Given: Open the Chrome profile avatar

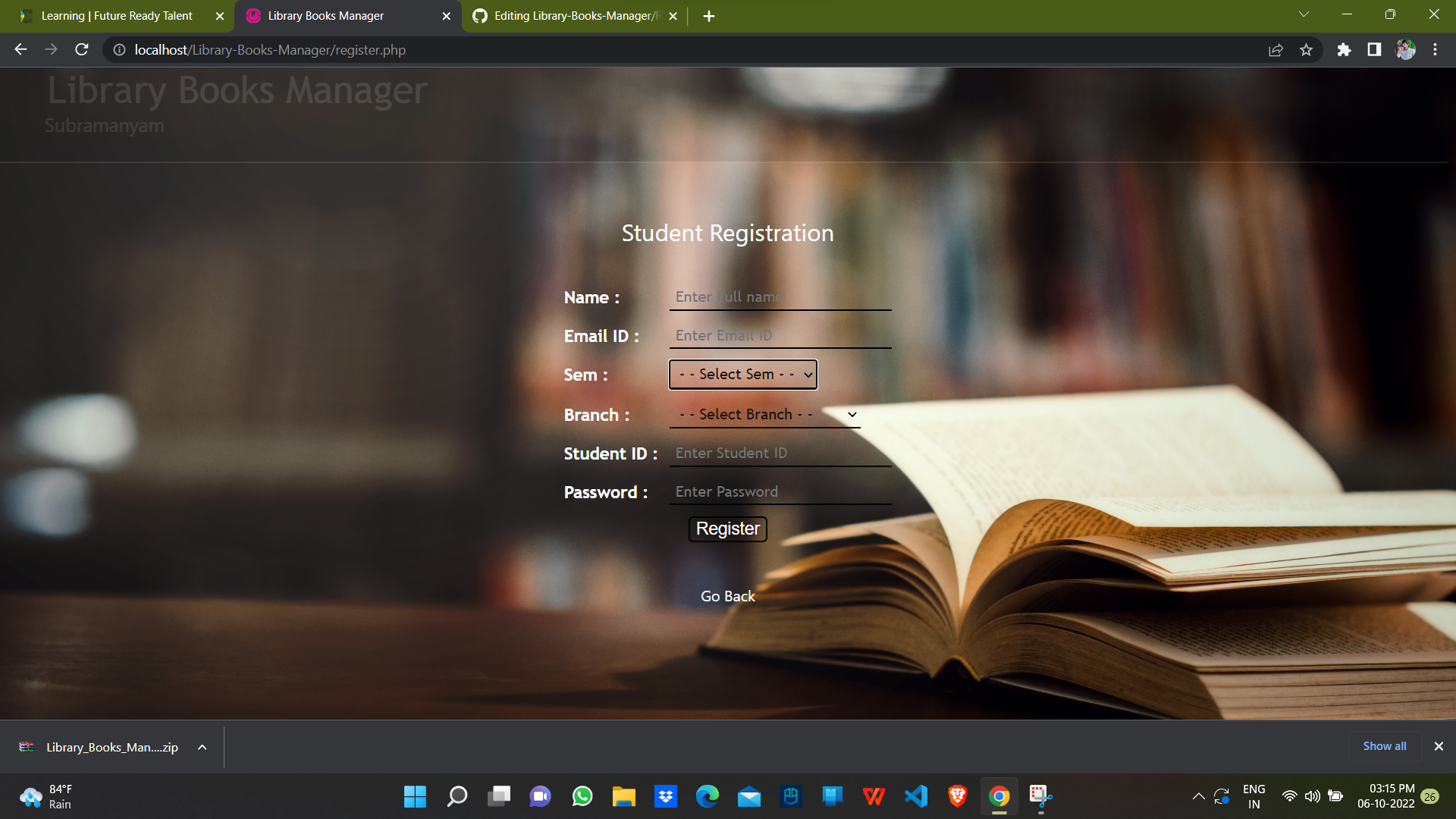Looking at the screenshot, I should [1407, 49].
